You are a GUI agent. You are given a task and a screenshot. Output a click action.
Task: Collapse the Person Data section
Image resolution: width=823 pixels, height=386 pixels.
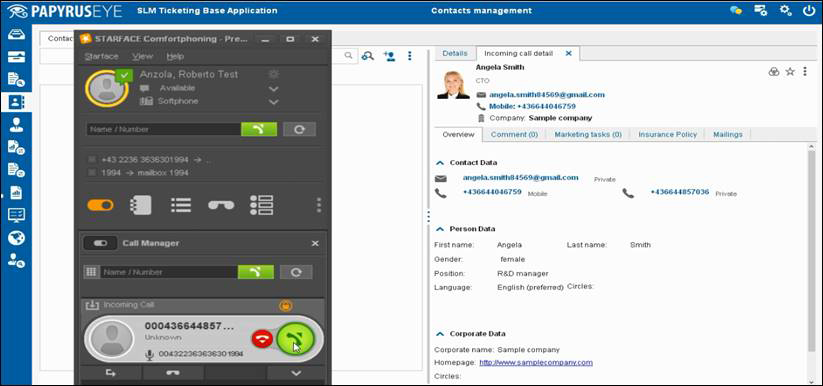[x=439, y=229]
